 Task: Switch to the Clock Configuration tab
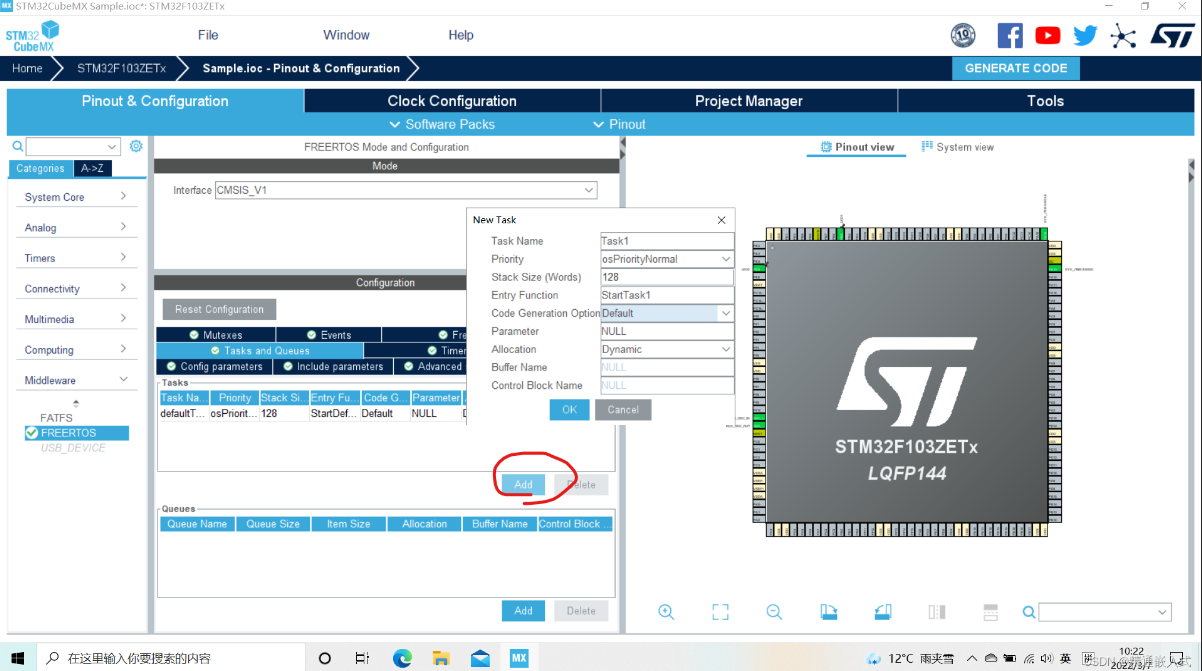point(452,101)
